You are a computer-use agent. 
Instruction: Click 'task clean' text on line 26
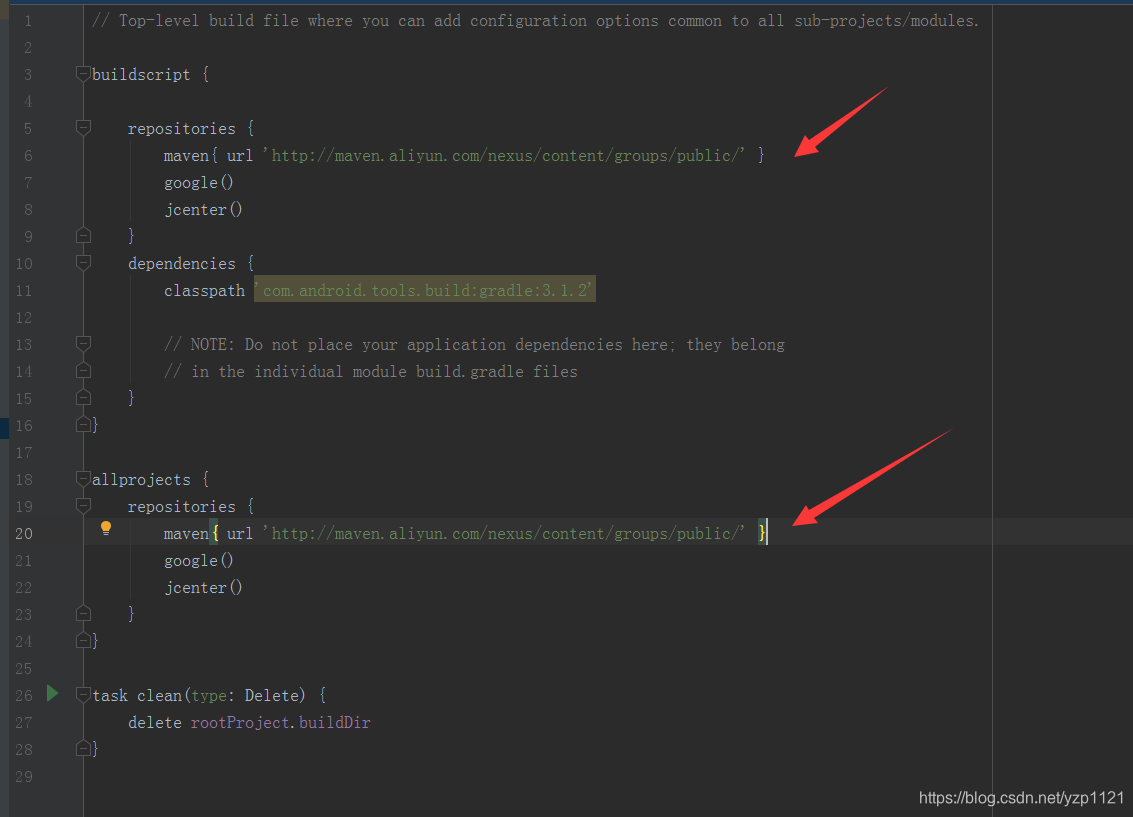coord(137,696)
